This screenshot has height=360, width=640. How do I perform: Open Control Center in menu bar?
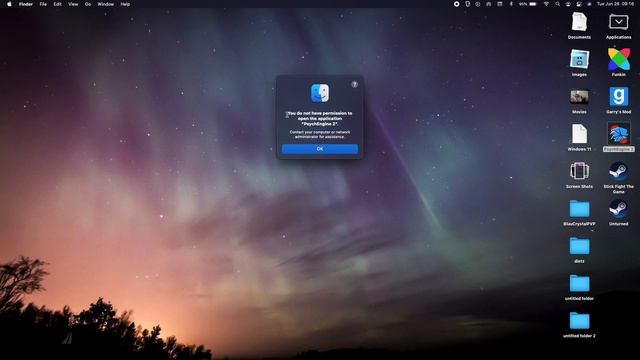click(579, 4)
